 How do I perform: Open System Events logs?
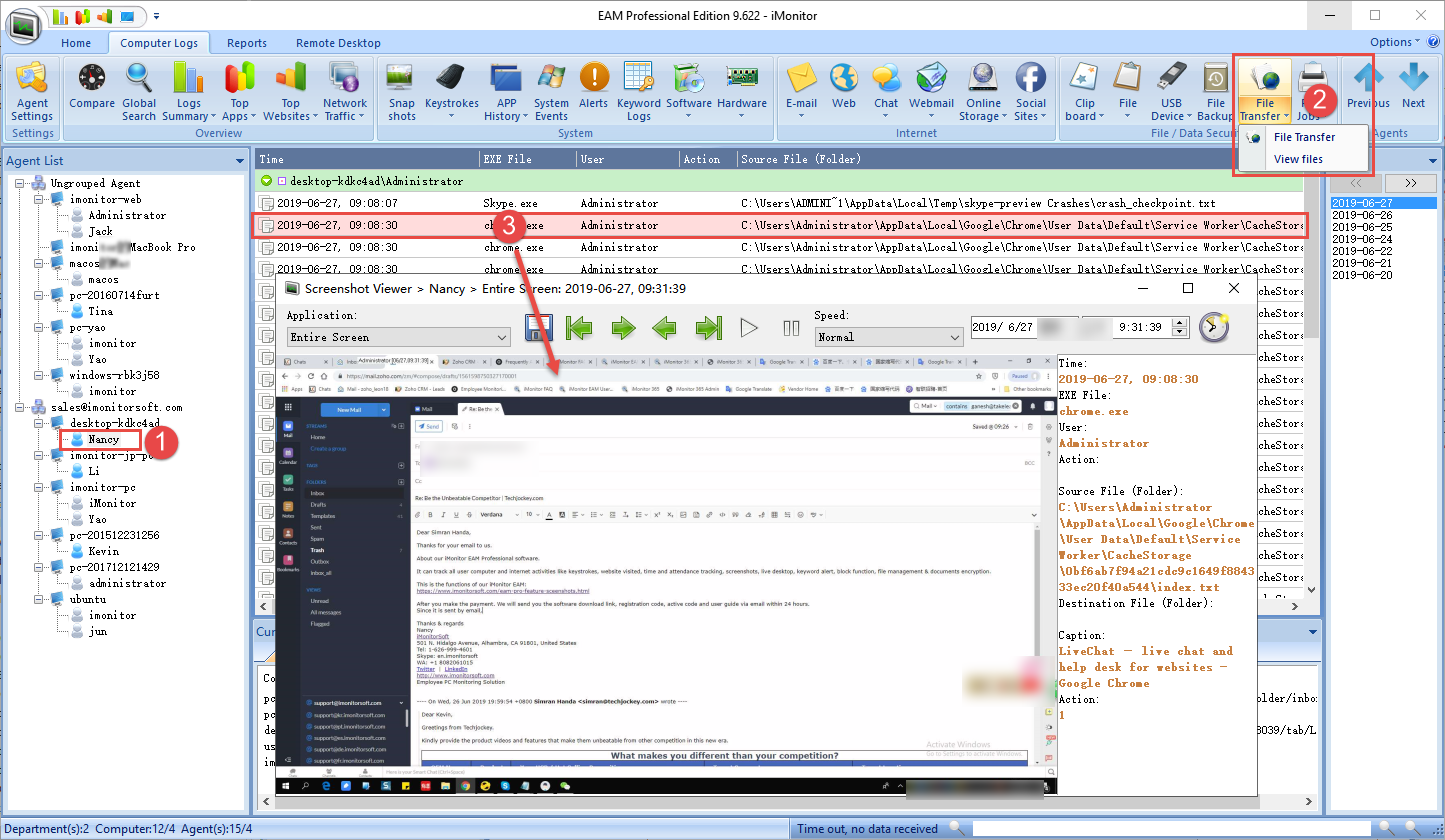pos(551,91)
